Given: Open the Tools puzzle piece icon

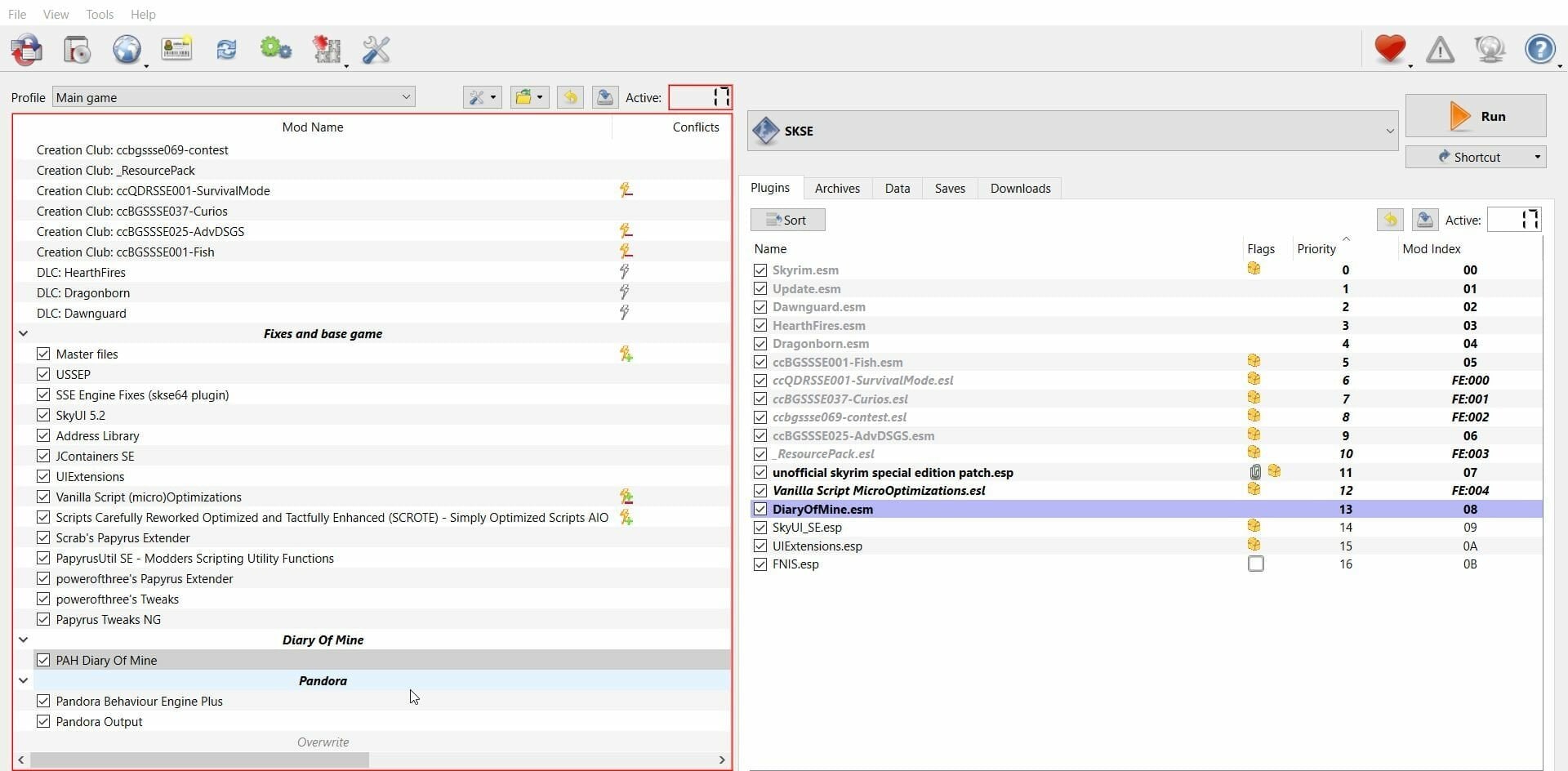Looking at the screenshot, I should [x=327, y=50].
